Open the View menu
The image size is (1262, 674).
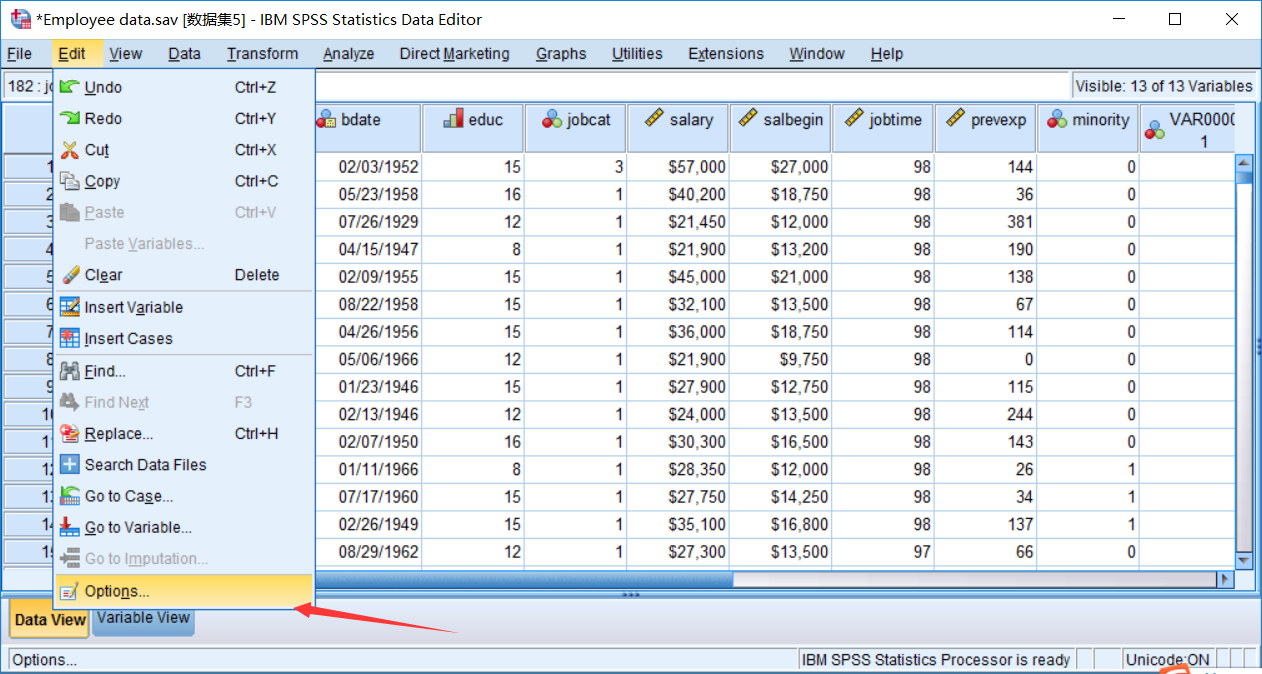[x=126, y=54]
